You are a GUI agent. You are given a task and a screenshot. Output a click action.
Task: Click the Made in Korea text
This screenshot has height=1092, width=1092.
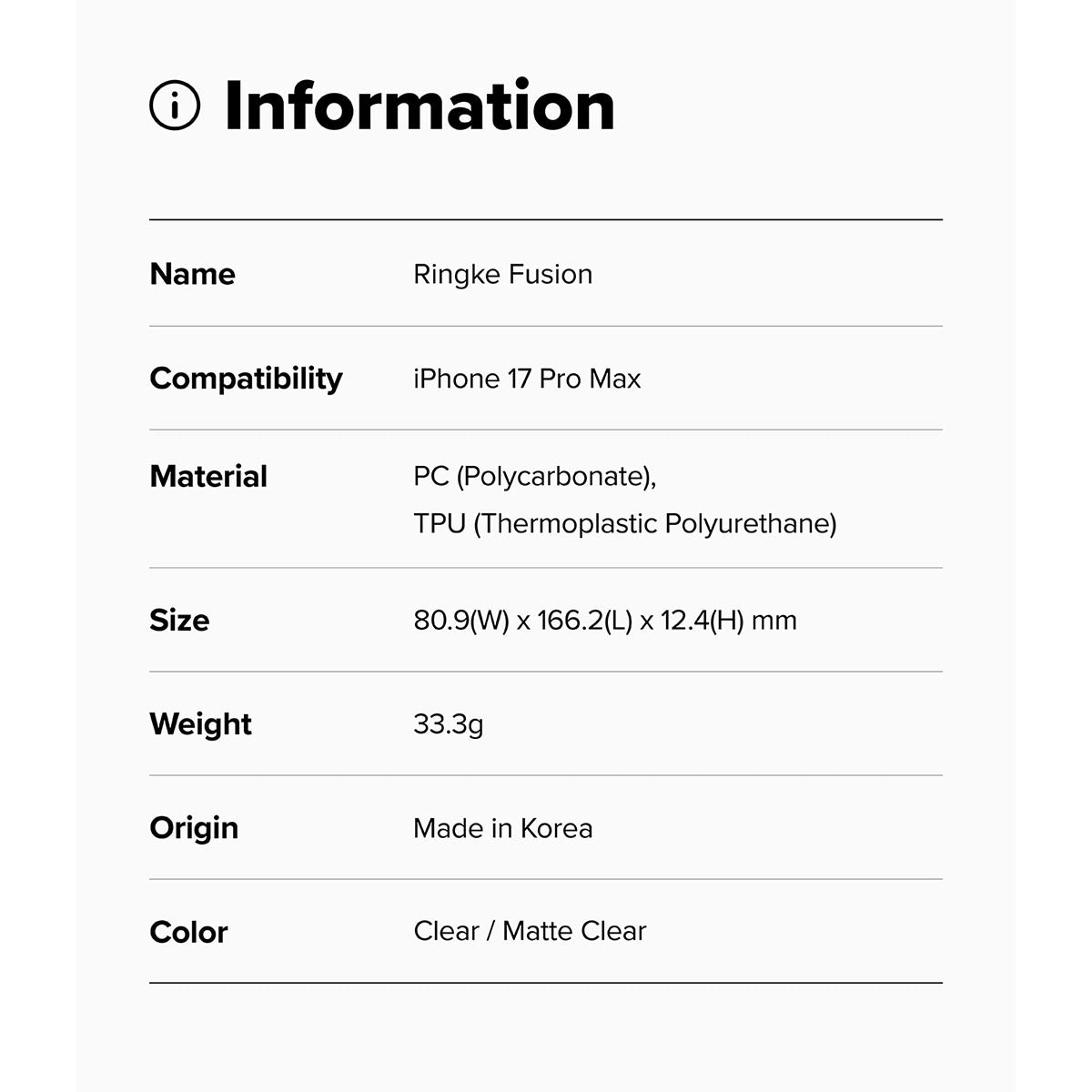pos(502,828)
